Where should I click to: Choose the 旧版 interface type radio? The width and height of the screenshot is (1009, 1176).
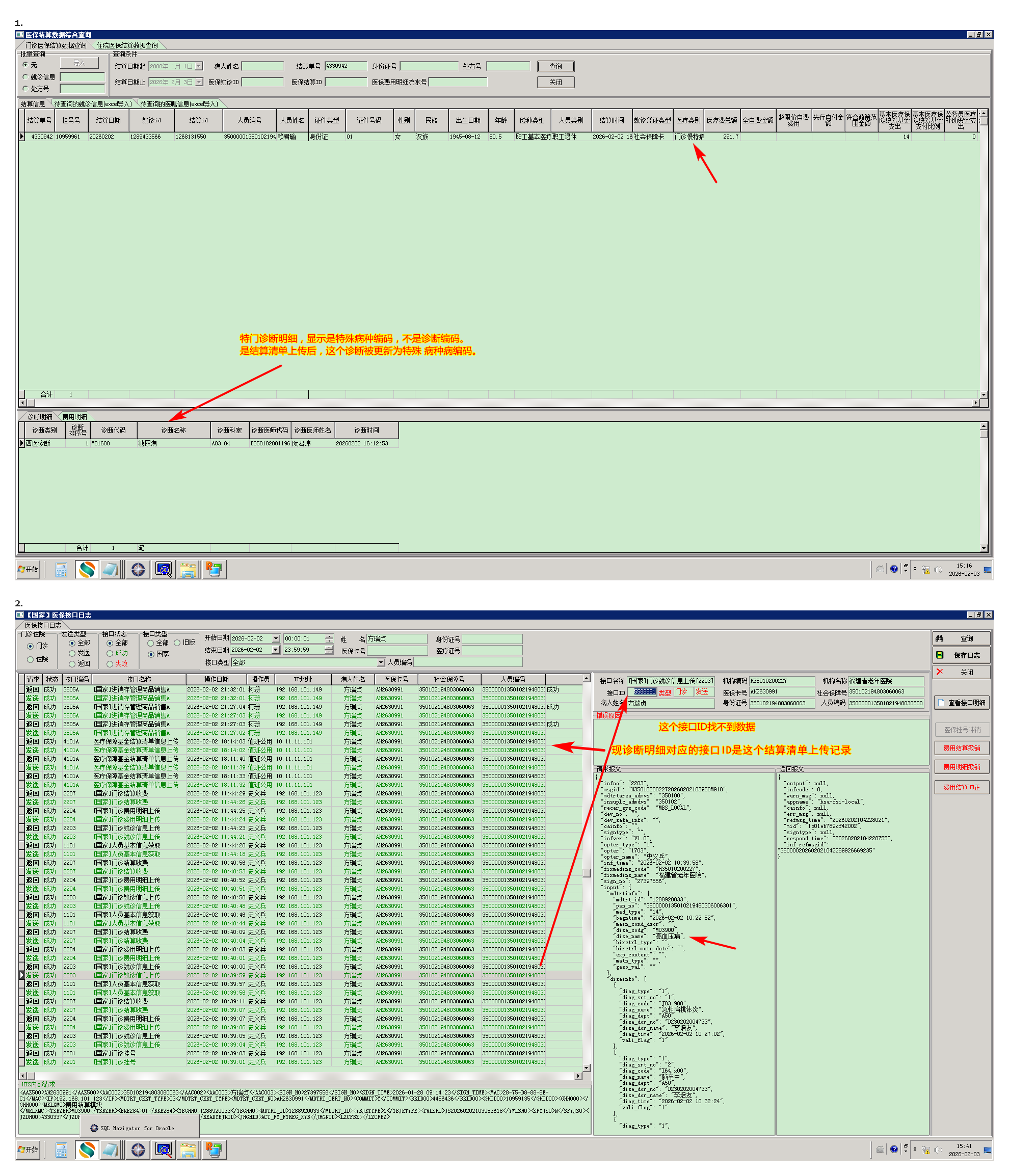(178, 643)
